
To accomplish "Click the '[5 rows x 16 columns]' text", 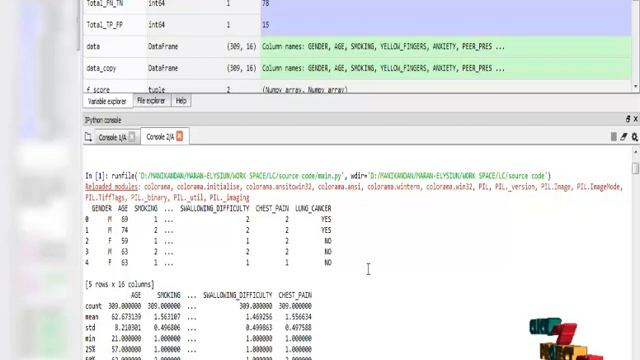I will point(120,284).
